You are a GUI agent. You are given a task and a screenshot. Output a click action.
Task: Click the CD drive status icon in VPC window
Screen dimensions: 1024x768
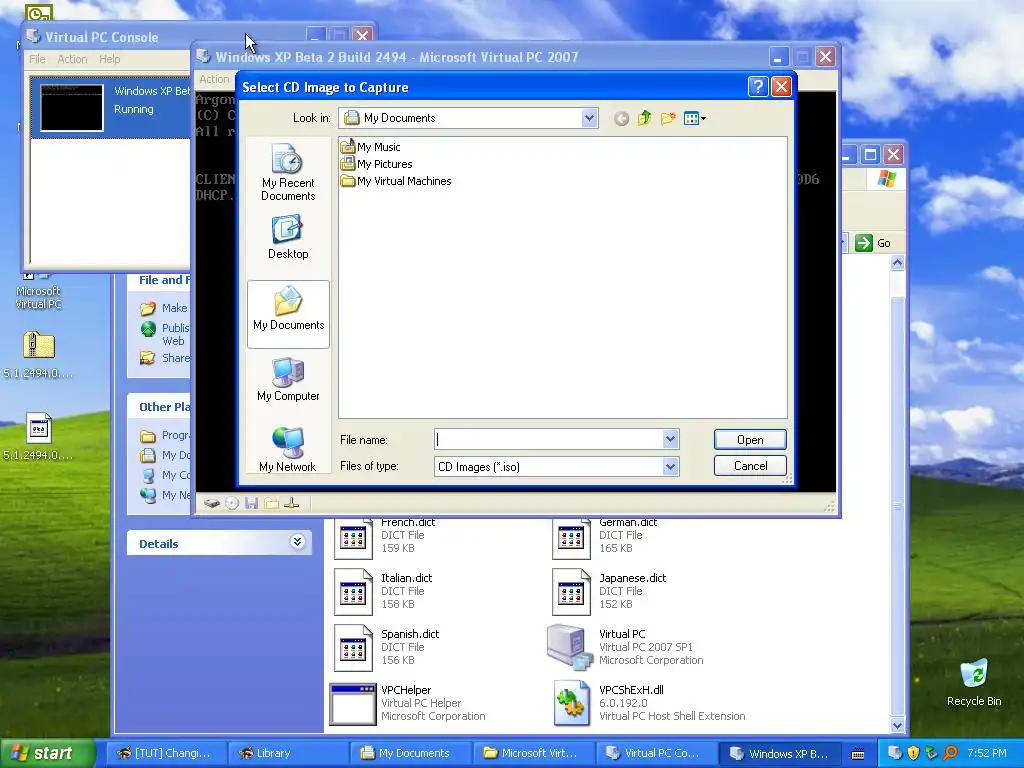click(232, 503)
